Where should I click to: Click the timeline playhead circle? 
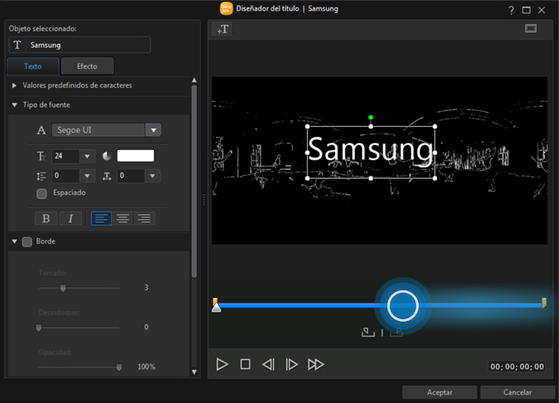coord(403,306)
